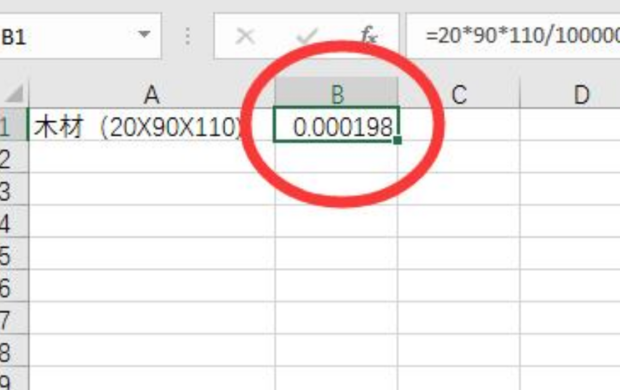Screen dimensions: 620x390
Task: Select empty cell D7
Action: coord(570,318)
